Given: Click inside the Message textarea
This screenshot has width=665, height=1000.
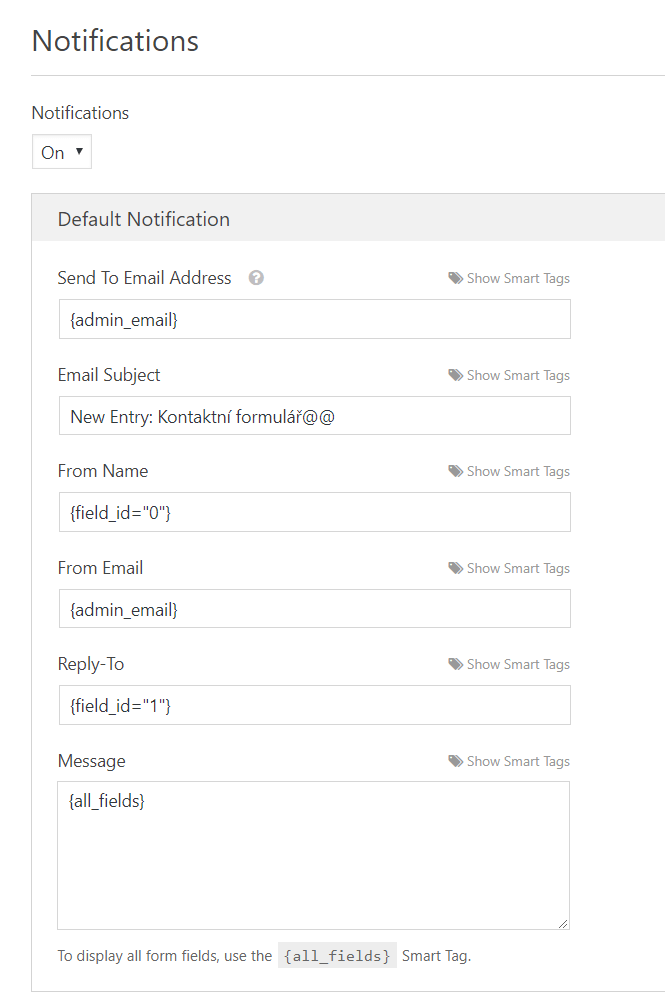Looking at the screenshot, I should [314, 856].
